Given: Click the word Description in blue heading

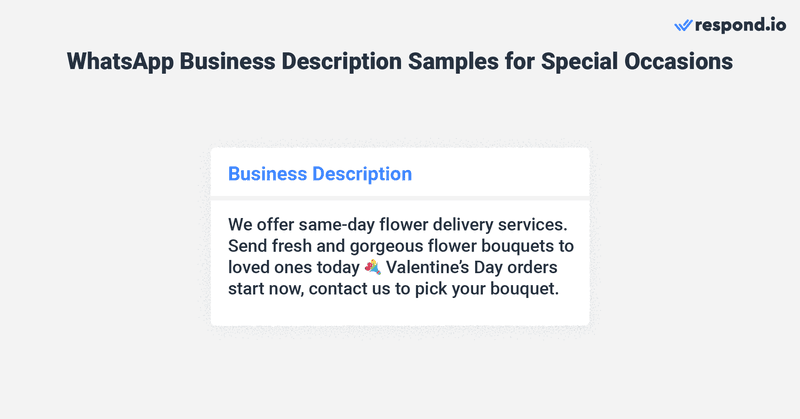Looking at the screenshot, I should [x=362, y=173].
